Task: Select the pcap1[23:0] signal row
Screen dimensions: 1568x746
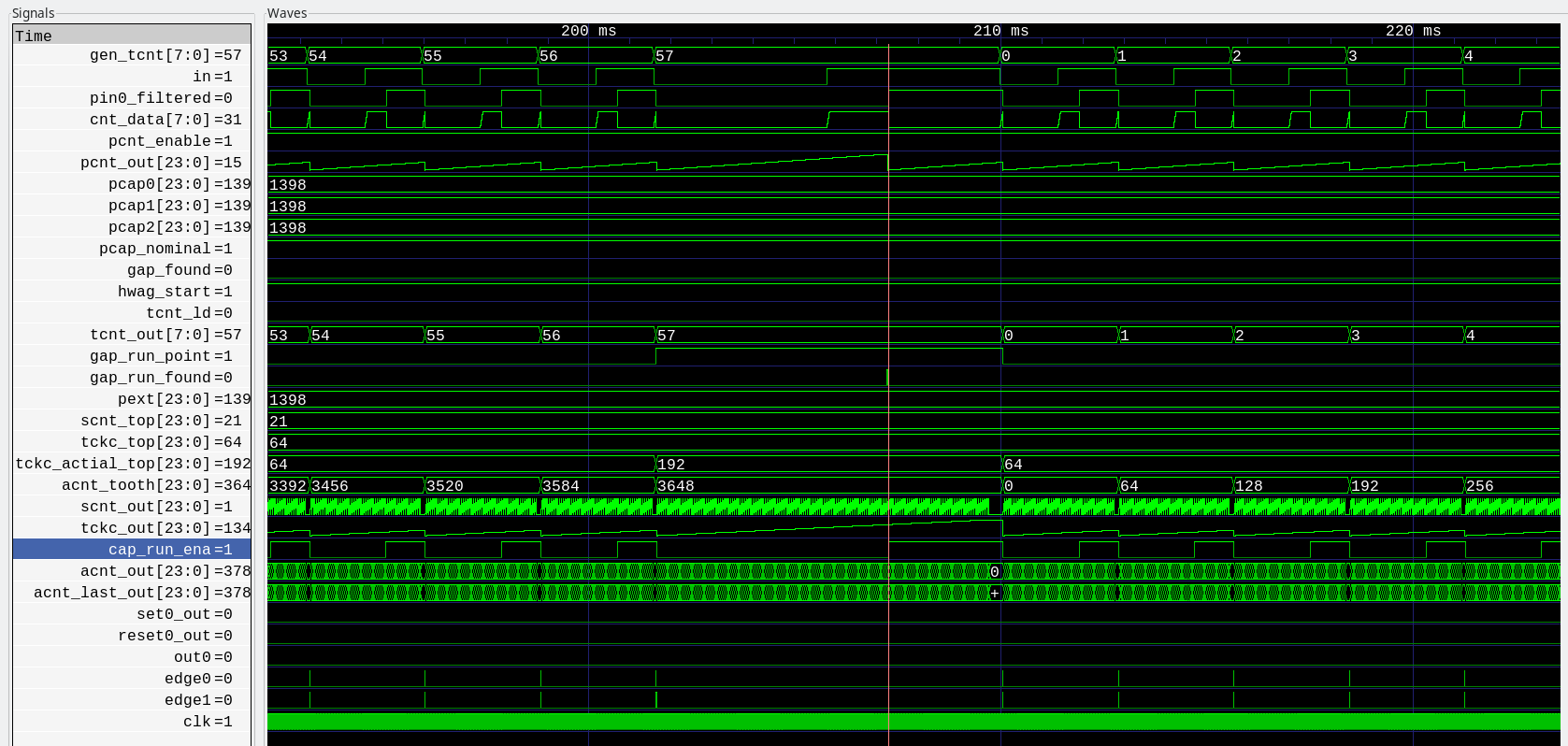Action: (x=132, y=206)
